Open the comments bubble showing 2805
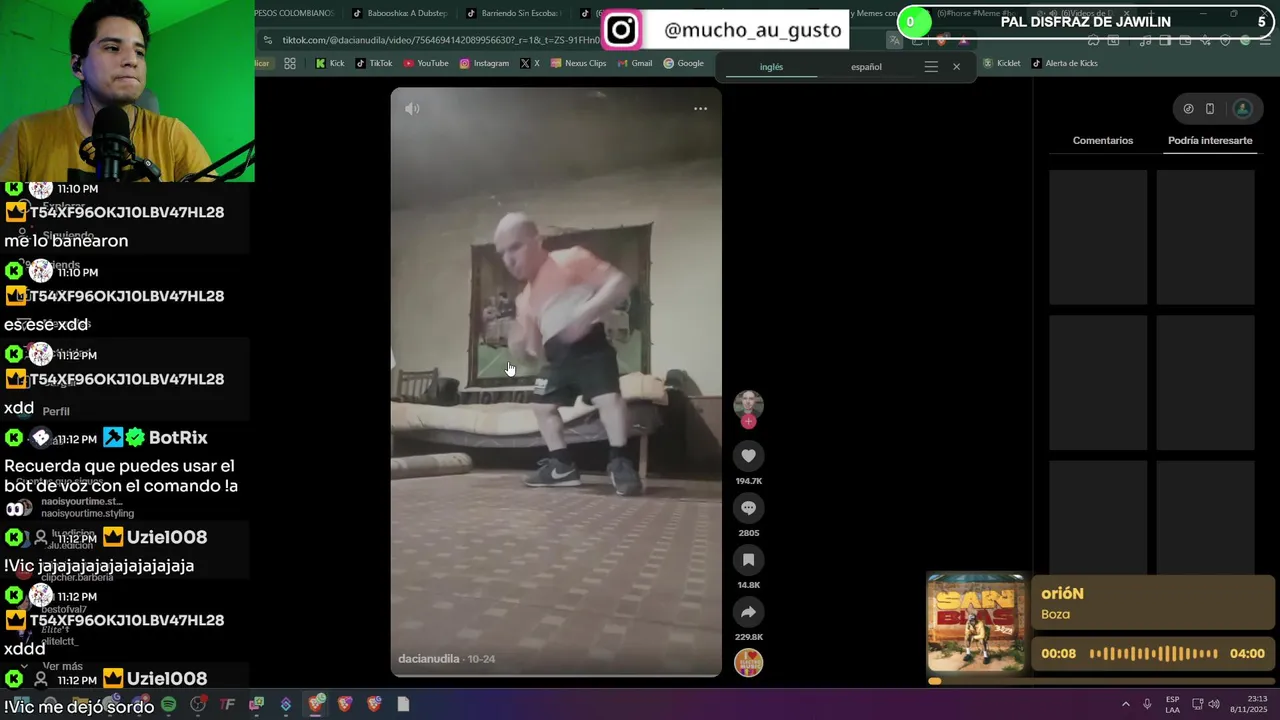 [748, 508]
